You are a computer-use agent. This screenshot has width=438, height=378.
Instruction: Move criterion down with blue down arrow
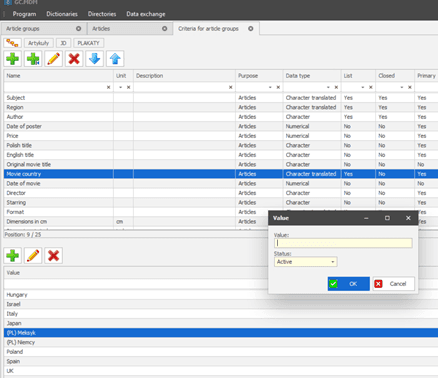(95, 59)
